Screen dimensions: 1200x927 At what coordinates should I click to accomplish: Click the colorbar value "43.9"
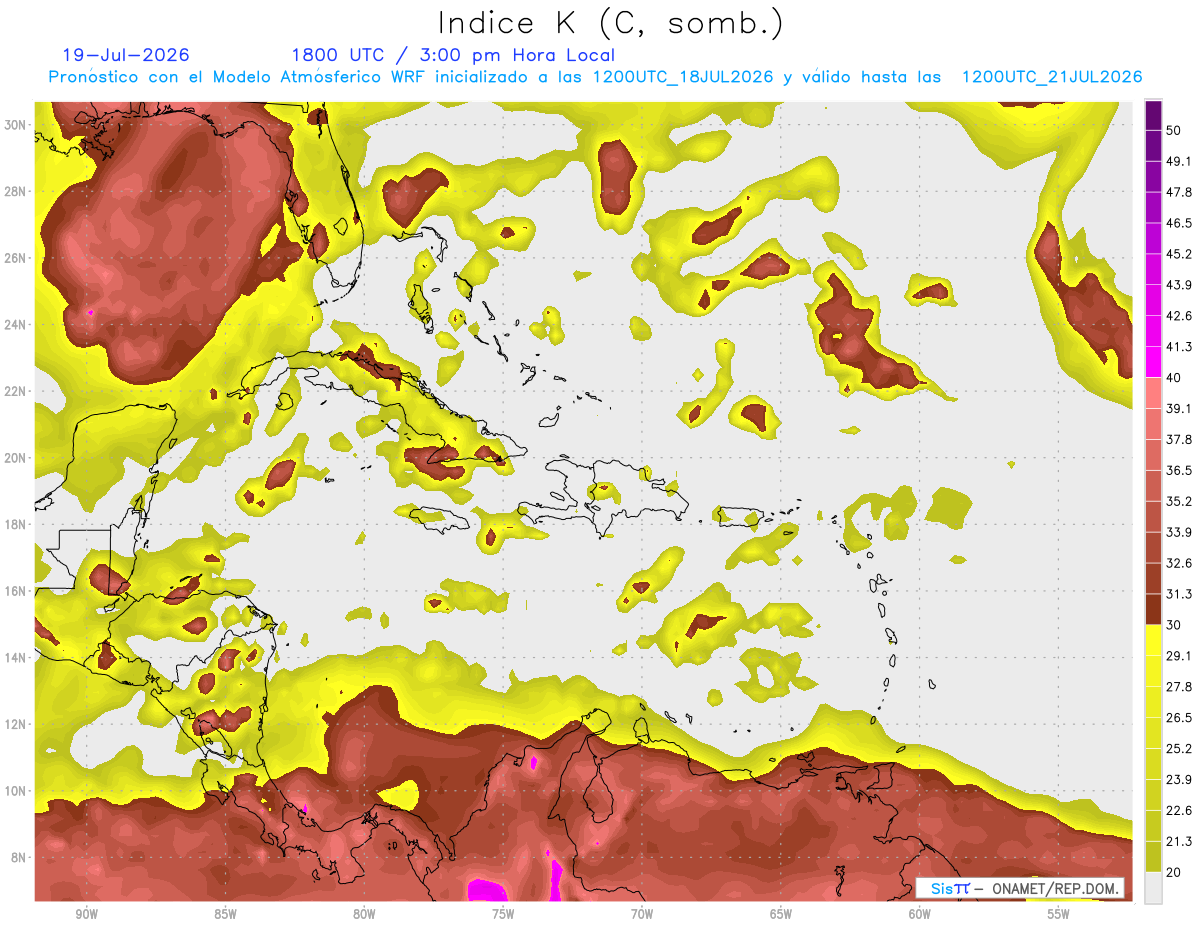pos(1180,285)
